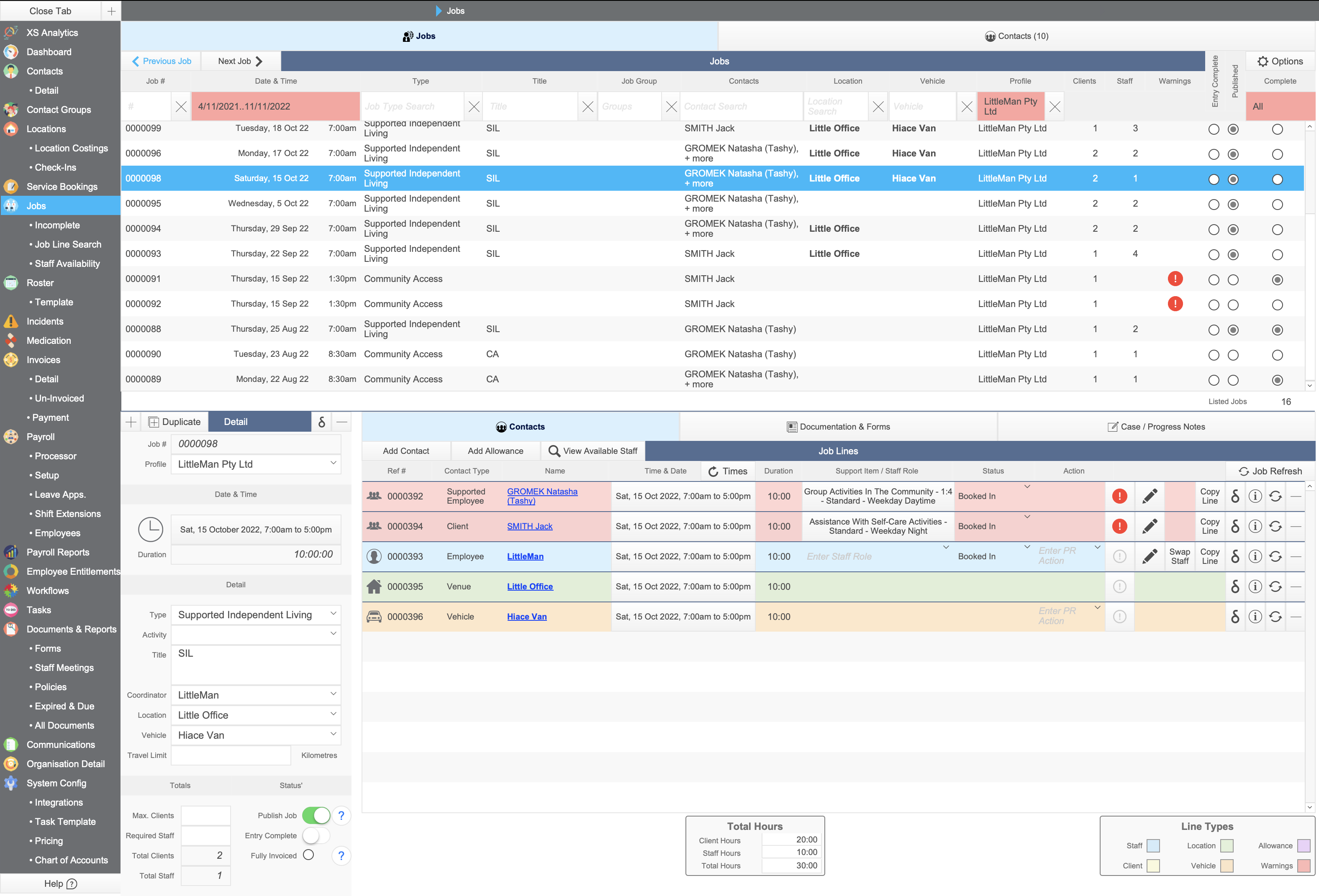Click the Dashboard sidebar icon
The image size is (1319, 896).
tap(11, 51)
